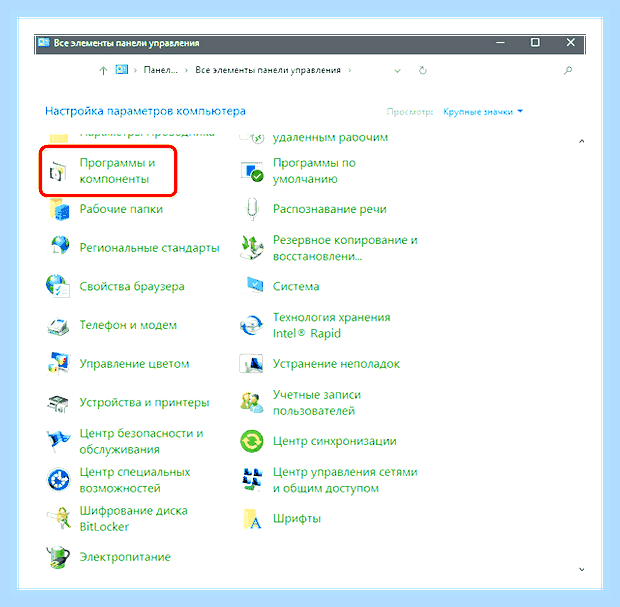Open the Устранение неполадок icon
The width and height of the screenshot is (620, 607).
tap(251, 363)
